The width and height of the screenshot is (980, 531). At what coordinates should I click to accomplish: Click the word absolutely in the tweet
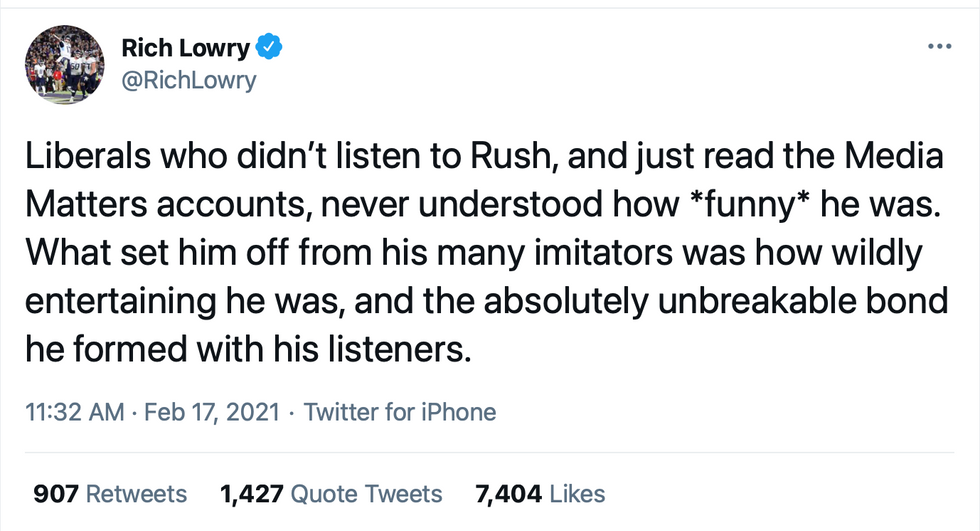coord(566,302)
